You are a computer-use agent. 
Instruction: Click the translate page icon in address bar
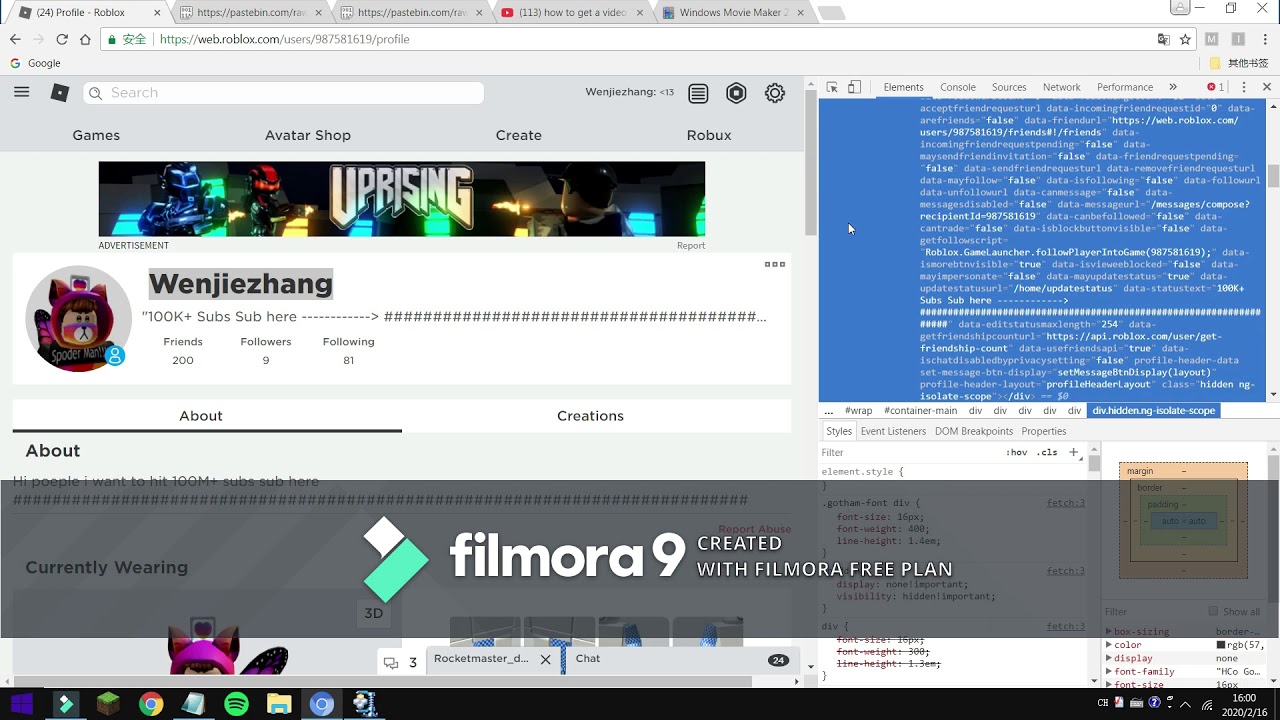click(x=1164, y=39)
